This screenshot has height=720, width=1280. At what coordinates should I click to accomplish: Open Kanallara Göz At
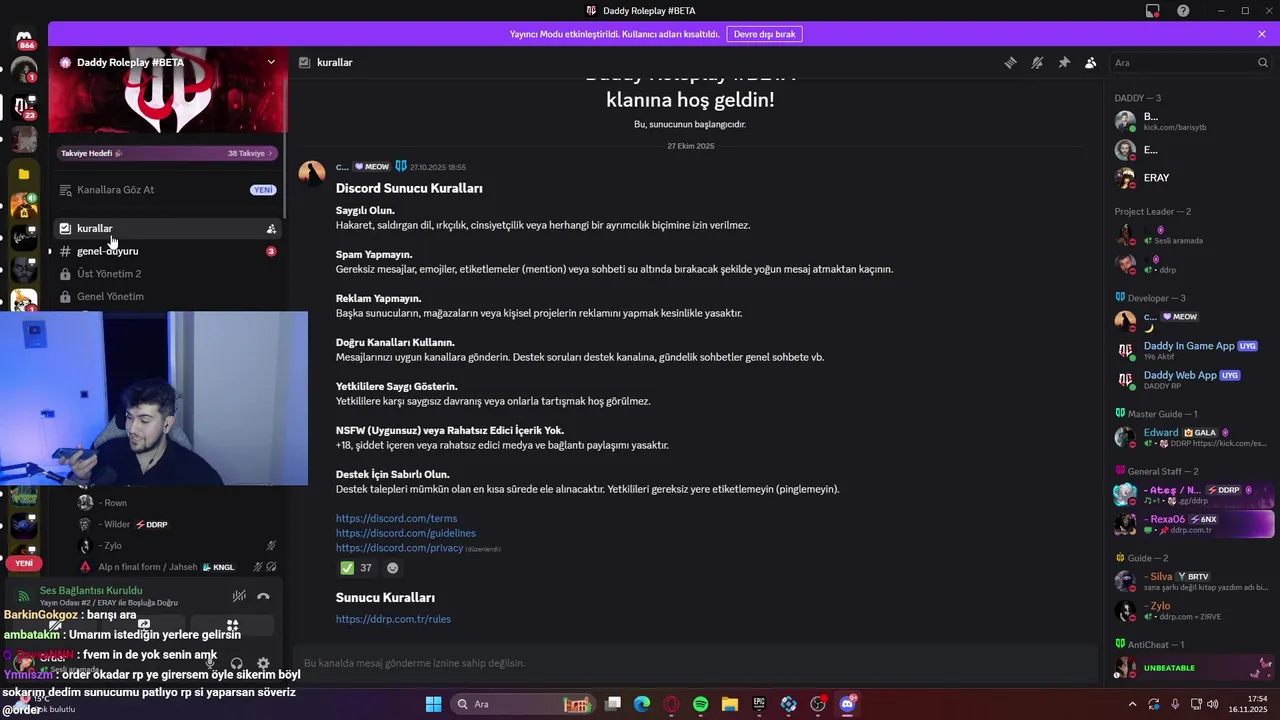pos(167,190)
